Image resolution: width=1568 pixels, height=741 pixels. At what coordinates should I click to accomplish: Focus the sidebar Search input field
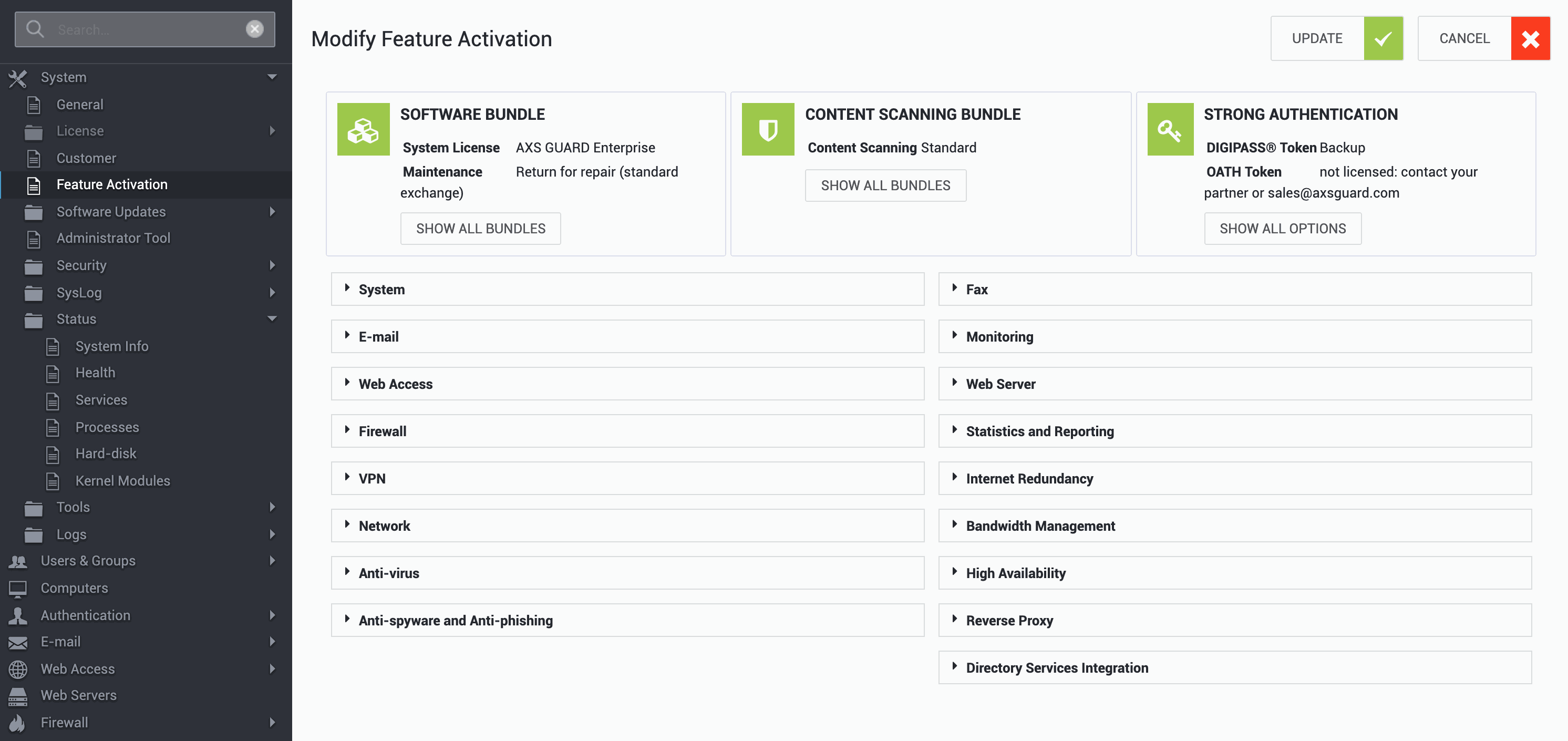click(145, 29)
